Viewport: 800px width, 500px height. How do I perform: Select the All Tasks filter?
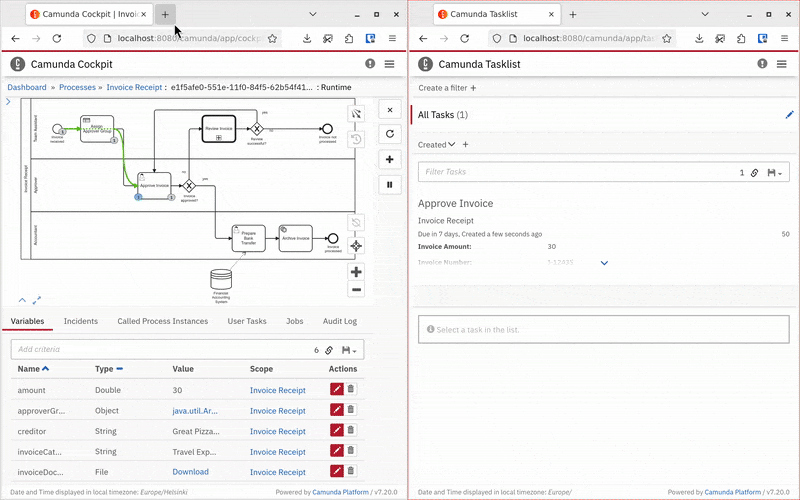click(x=442, y=115)
